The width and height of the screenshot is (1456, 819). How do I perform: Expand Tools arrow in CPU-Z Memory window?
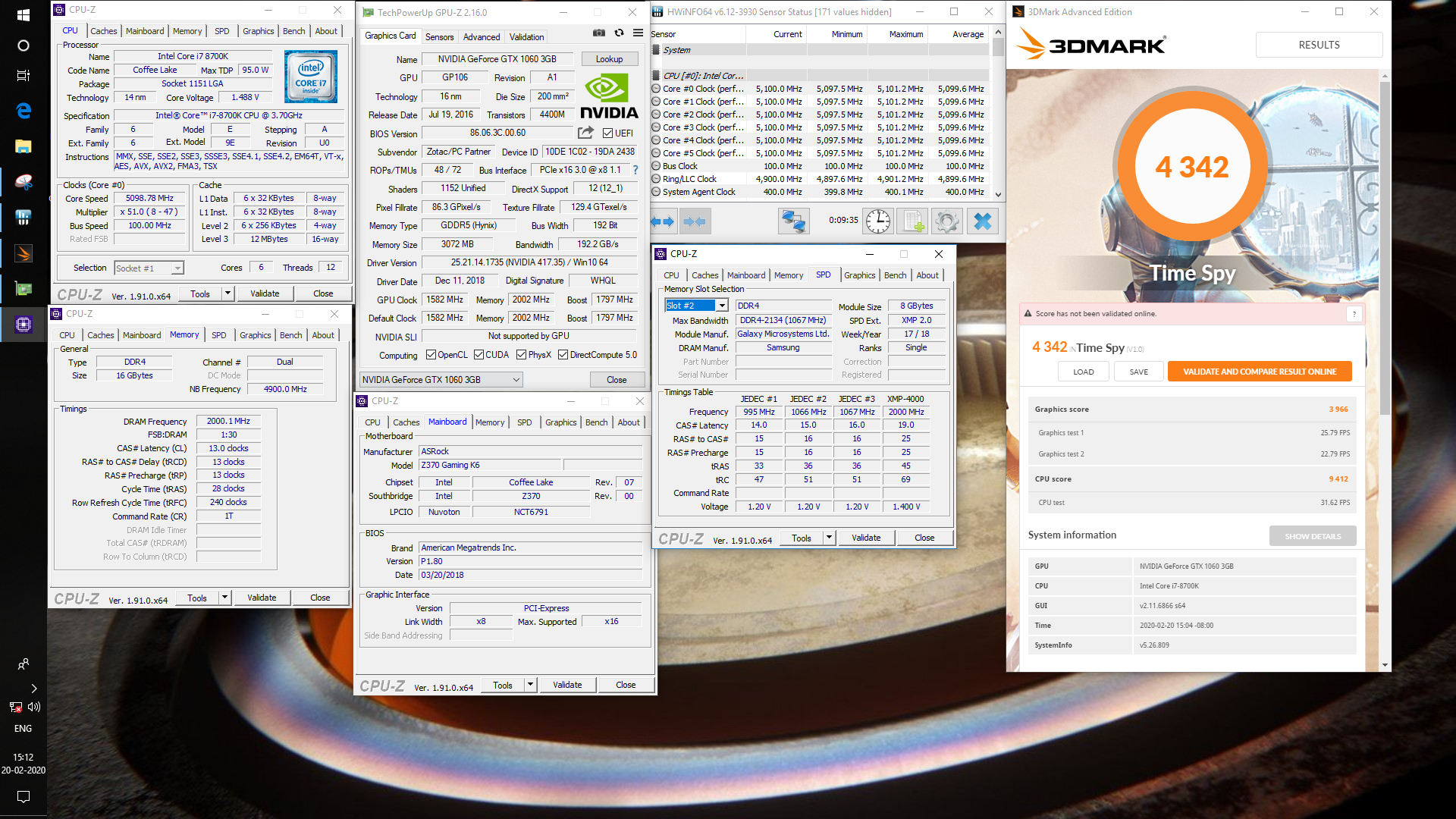tap(224, 598)
